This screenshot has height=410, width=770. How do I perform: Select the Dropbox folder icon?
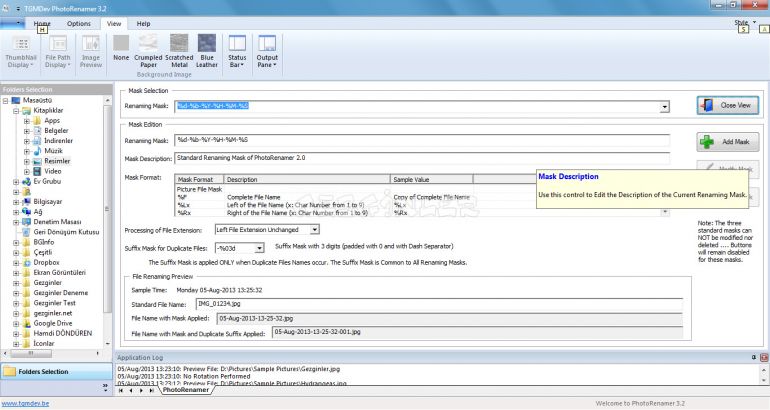[27, 263]
